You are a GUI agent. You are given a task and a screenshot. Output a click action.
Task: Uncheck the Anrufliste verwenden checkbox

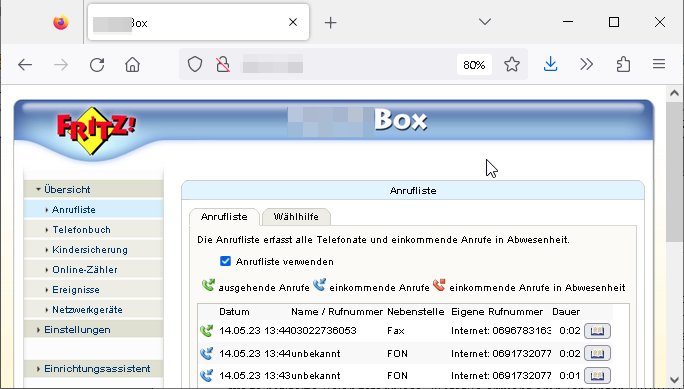point(225,261)
